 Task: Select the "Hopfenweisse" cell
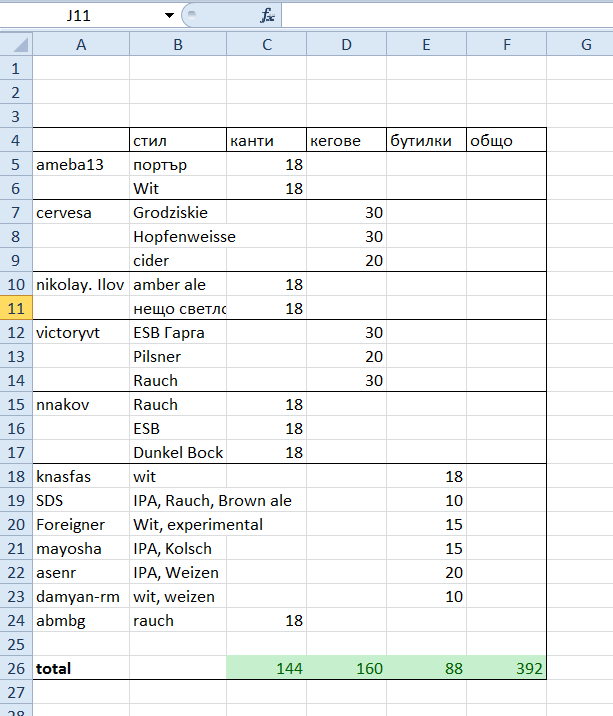click(178, 236)
